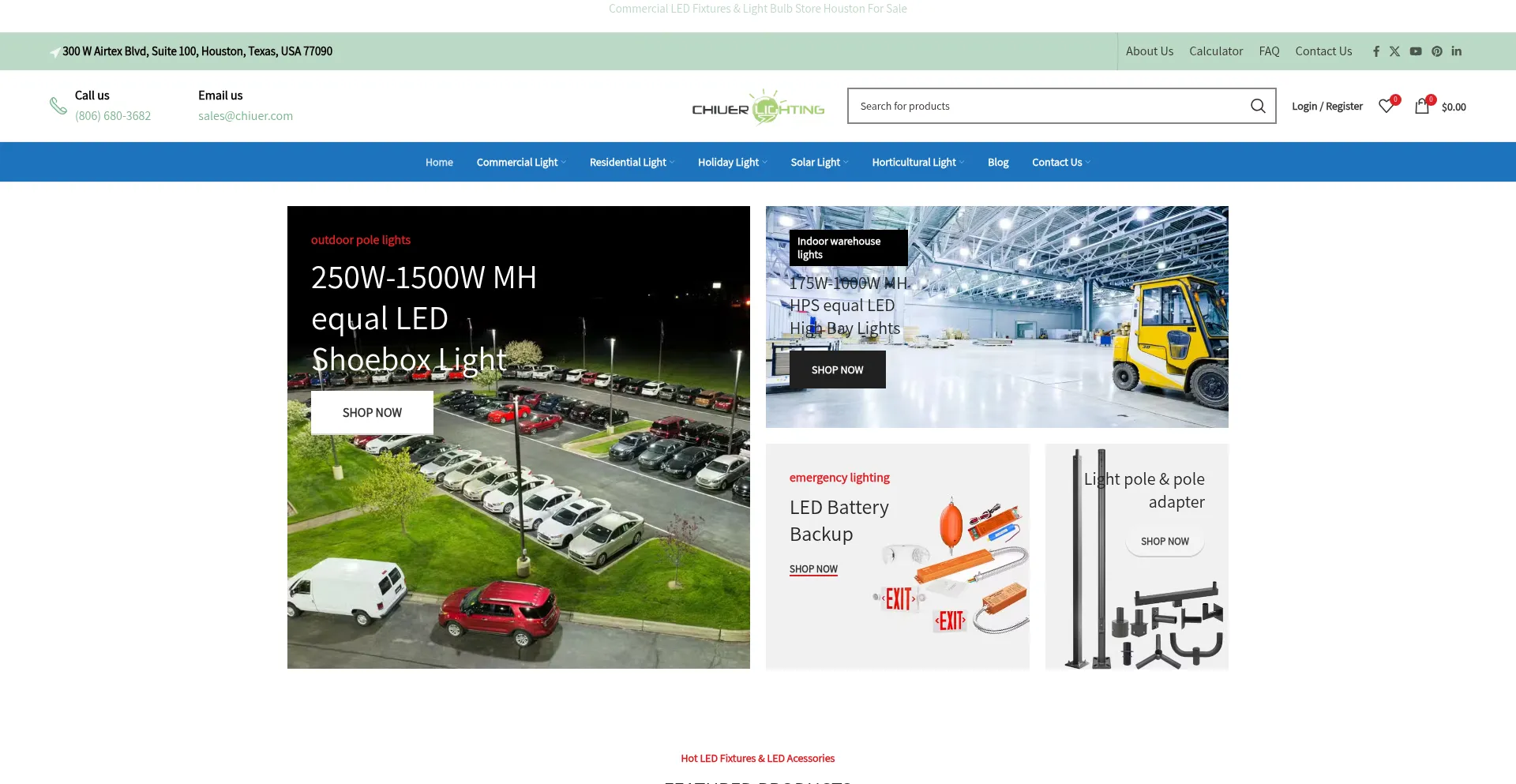Image resolution: width=1516 pixels, height=784 pixels.
Task: Open the X (Twitter) social icon
Action: tap(1395, 51)
